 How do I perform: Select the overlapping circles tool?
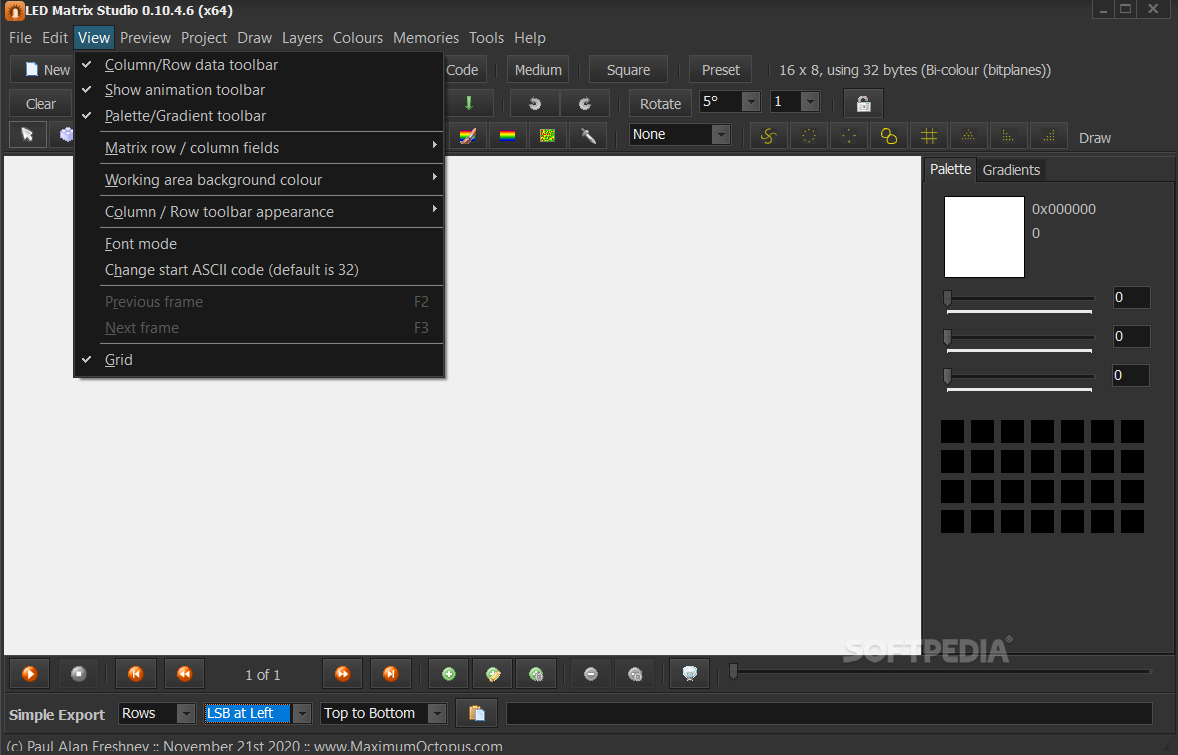point(889,136)
